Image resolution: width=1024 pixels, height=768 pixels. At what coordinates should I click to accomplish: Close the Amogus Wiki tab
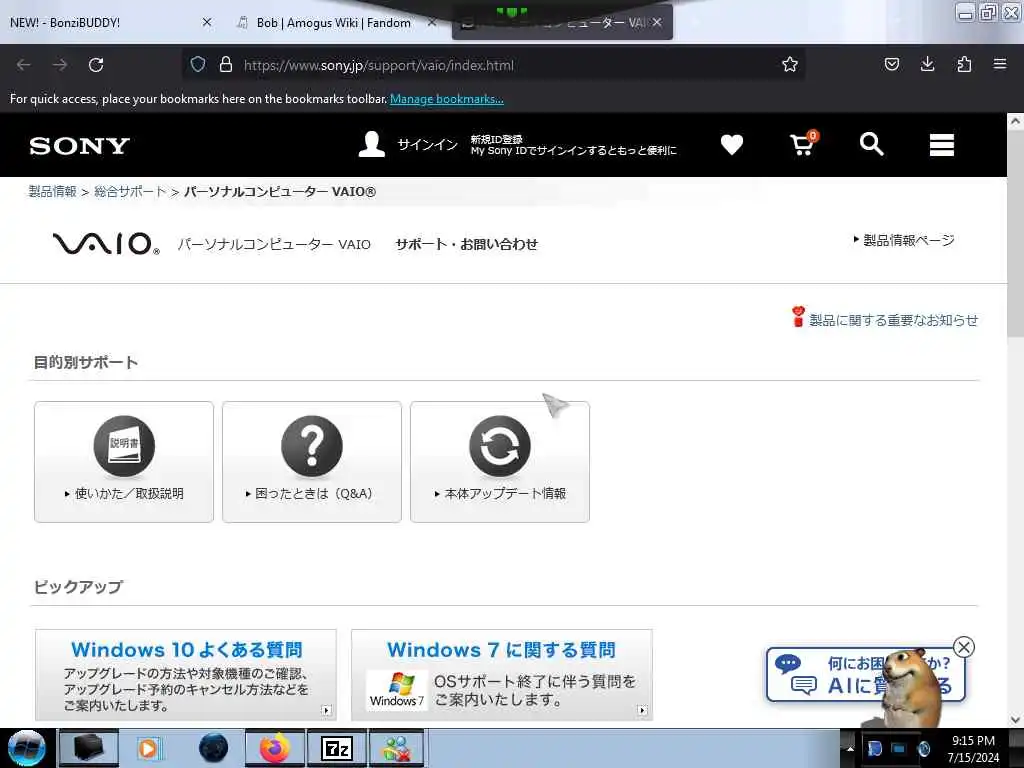(x=432, y=22)
